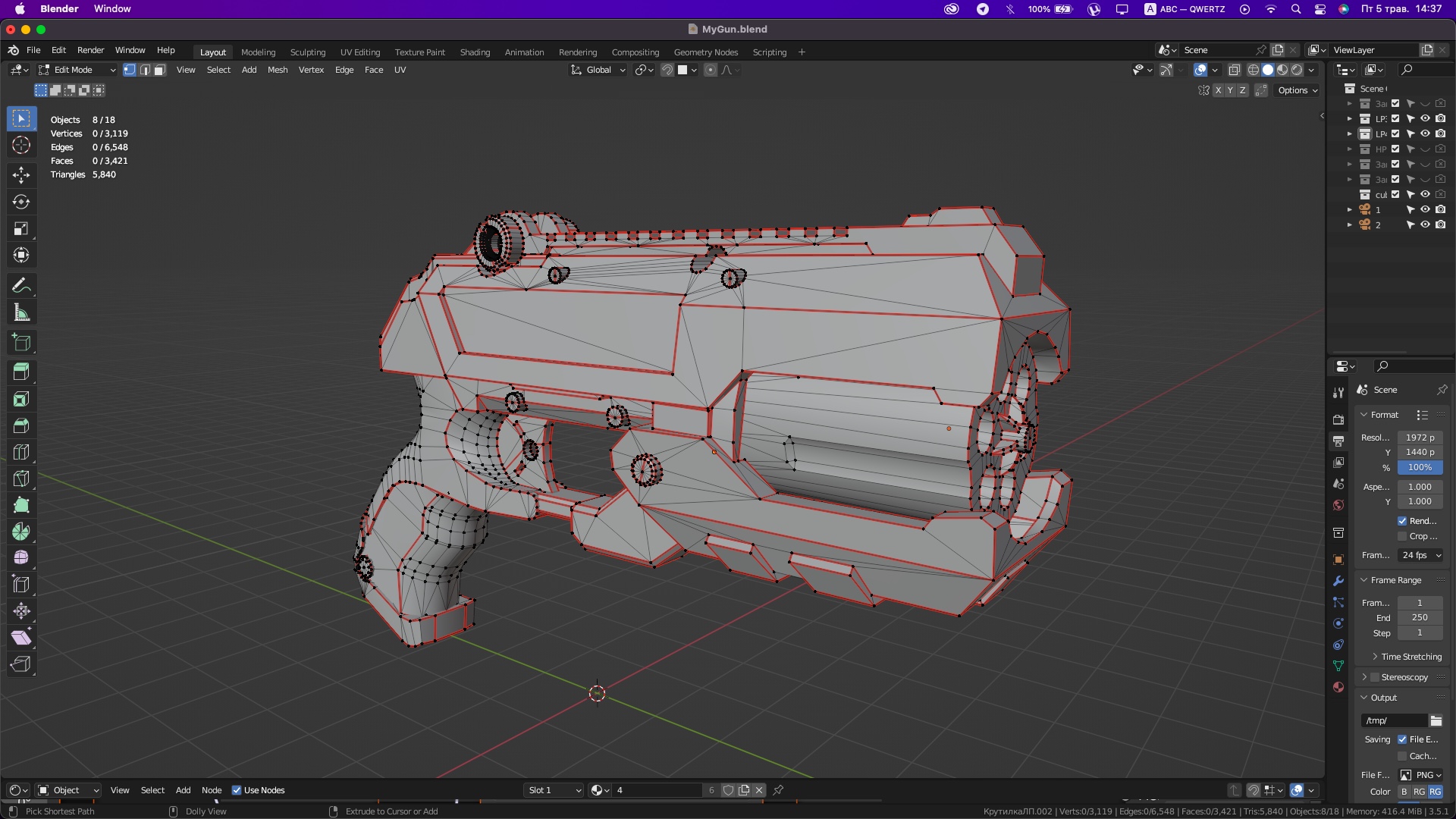Open the Mesh menu
This screenshot has height=819, width=1456.
click(278, 70)
